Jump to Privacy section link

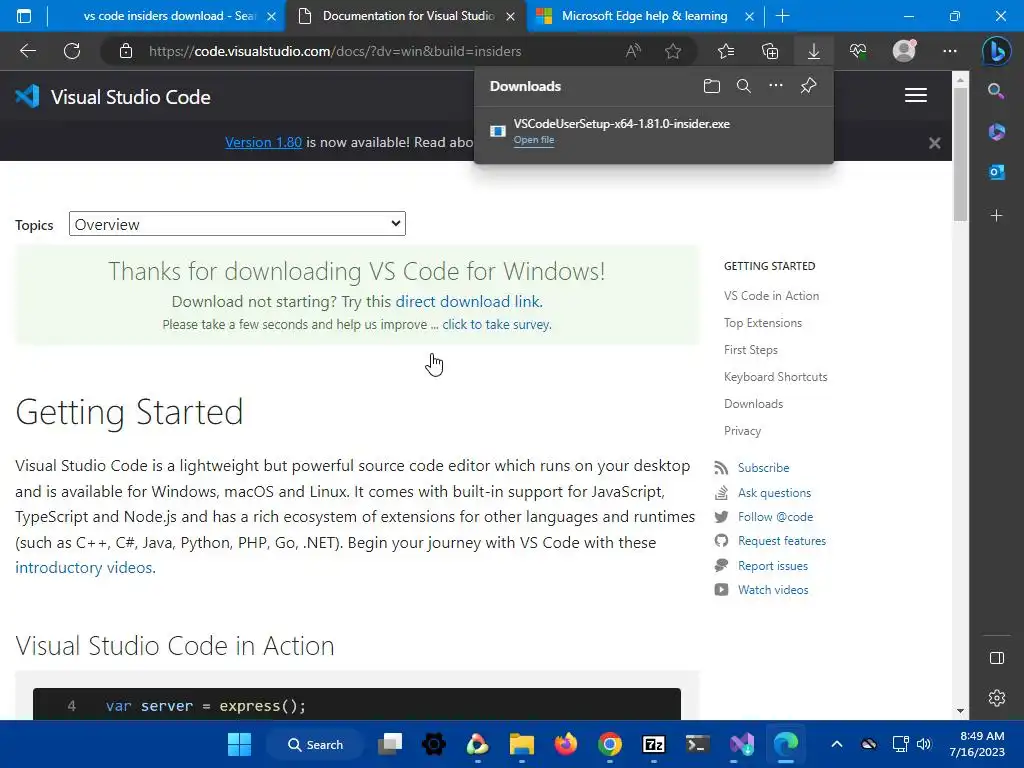coord(743,431)
